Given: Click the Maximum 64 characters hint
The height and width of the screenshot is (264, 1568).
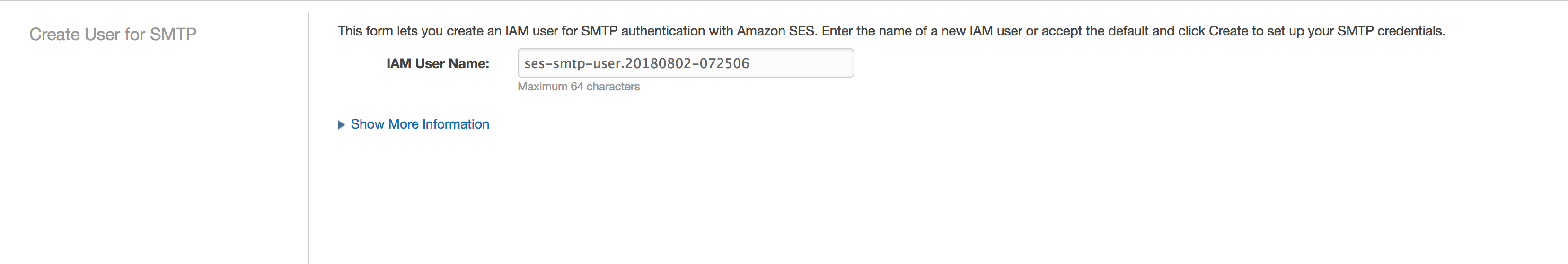Looking at the screenshot, I should pos(578,87).
